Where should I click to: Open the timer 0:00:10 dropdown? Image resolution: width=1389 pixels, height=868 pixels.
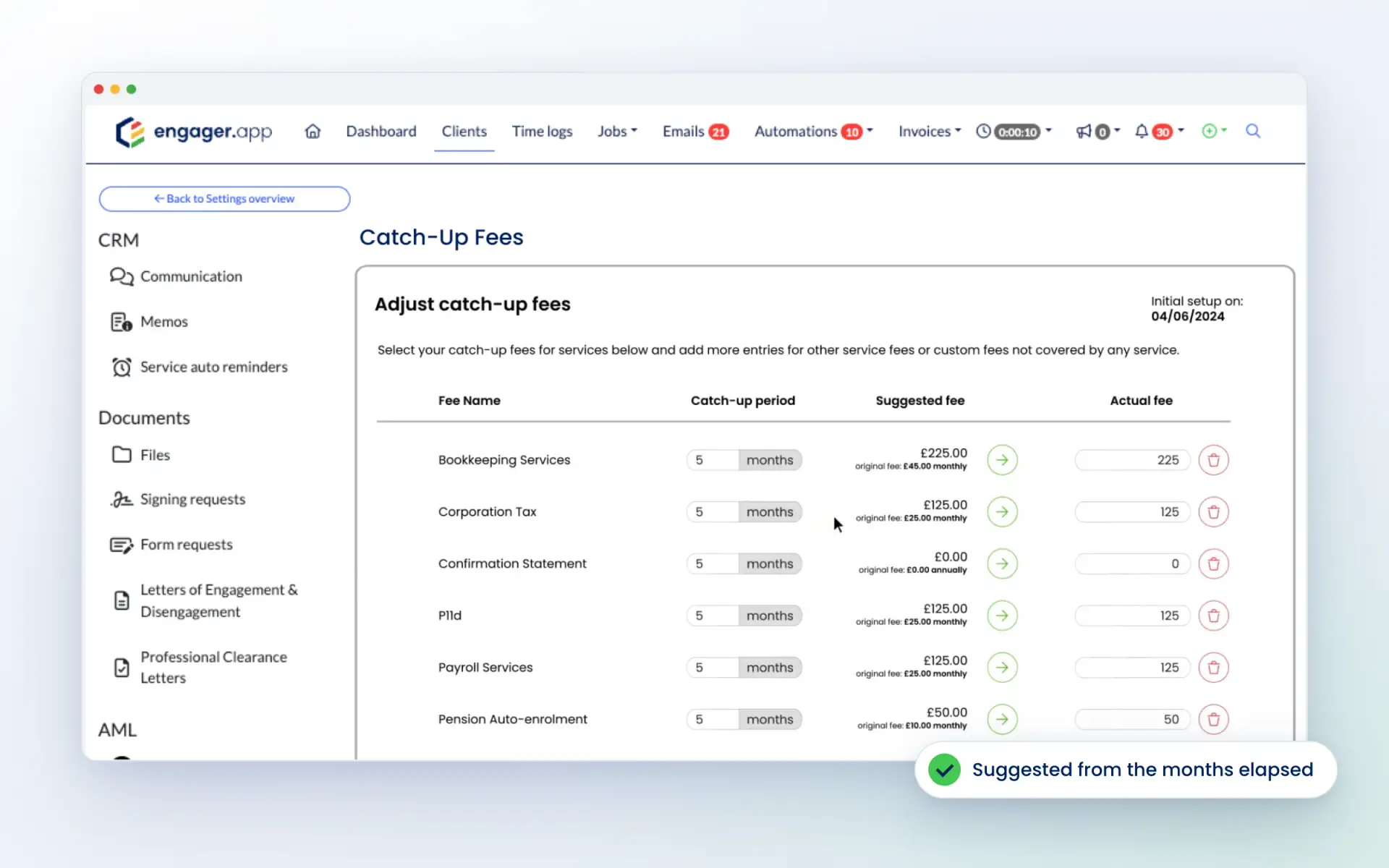pos(1014,131)
